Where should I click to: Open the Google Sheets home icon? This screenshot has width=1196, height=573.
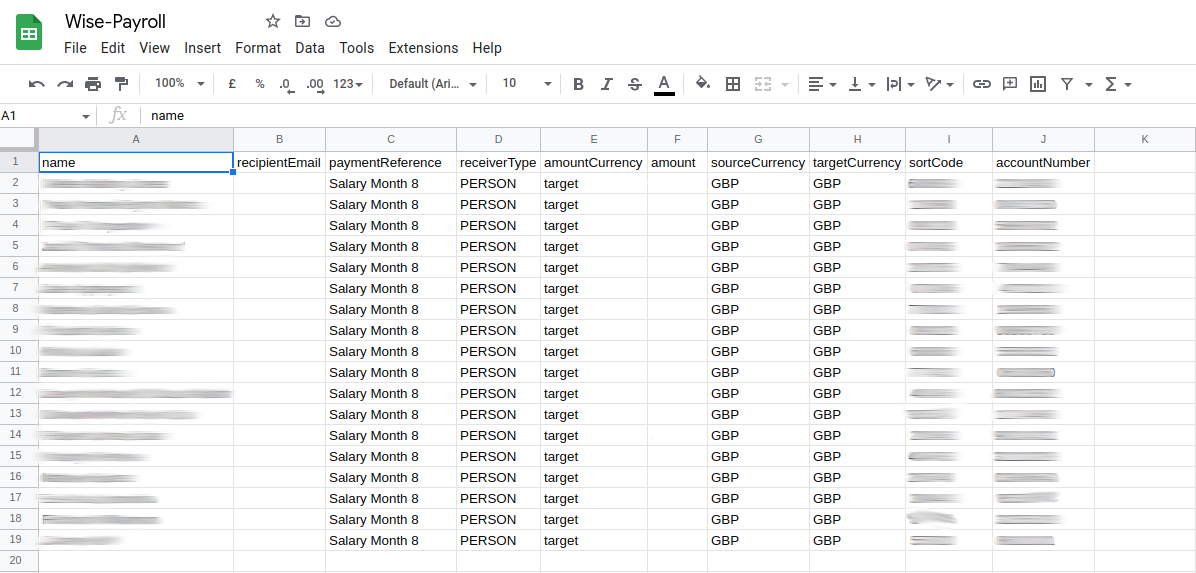pos(29,33)
